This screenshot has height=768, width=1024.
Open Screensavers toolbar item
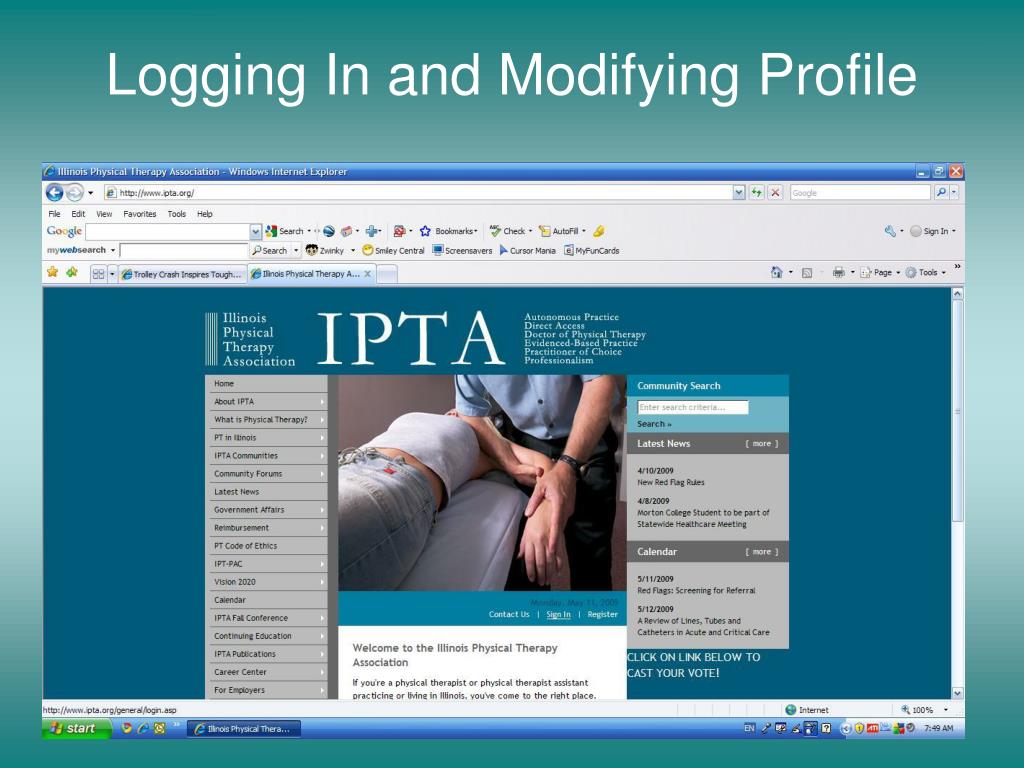(462, 251)
